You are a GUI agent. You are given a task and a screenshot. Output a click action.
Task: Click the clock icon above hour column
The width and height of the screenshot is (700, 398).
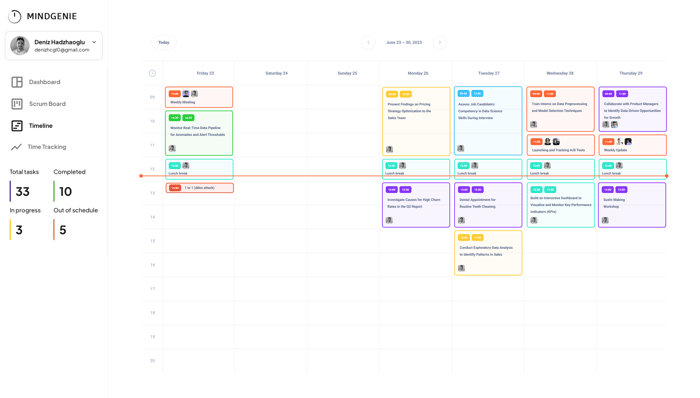pos(152,73)
